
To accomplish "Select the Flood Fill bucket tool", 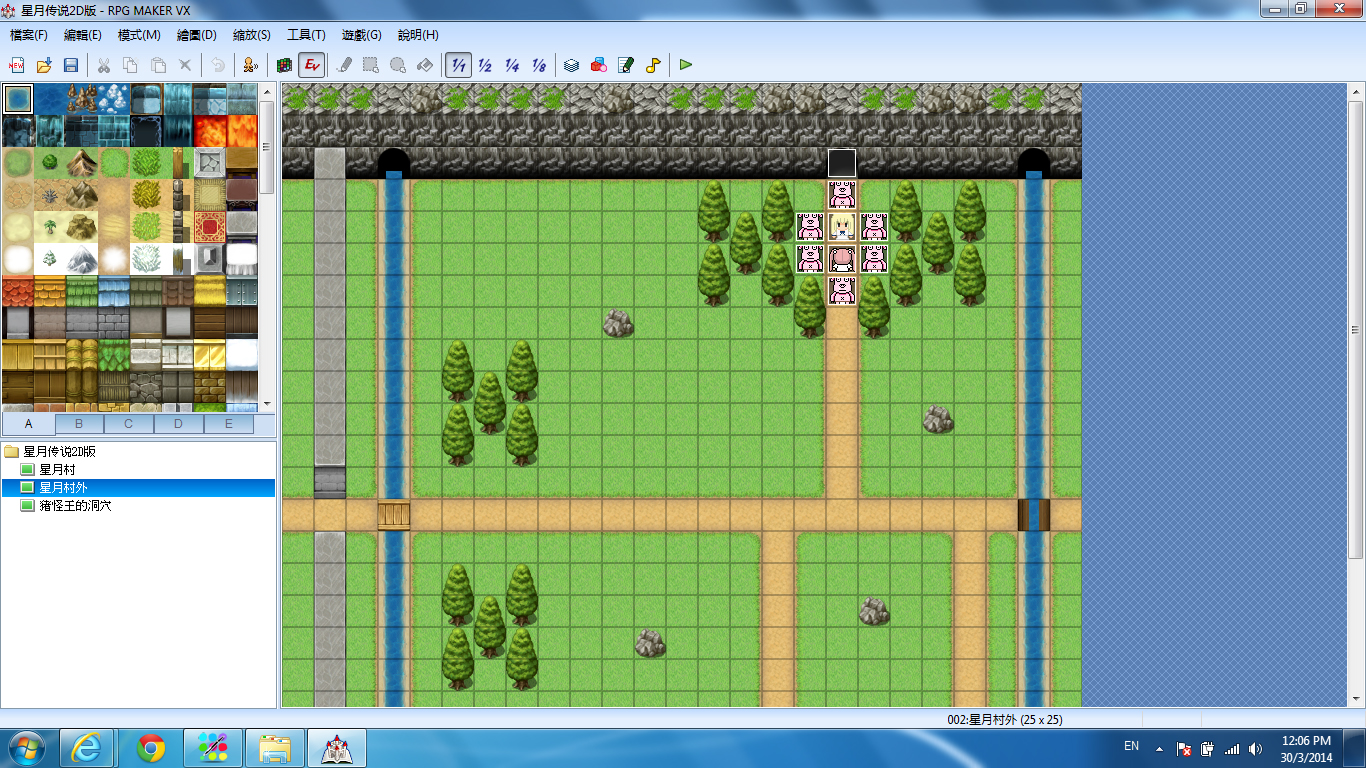I will click(x=425, y=65).
